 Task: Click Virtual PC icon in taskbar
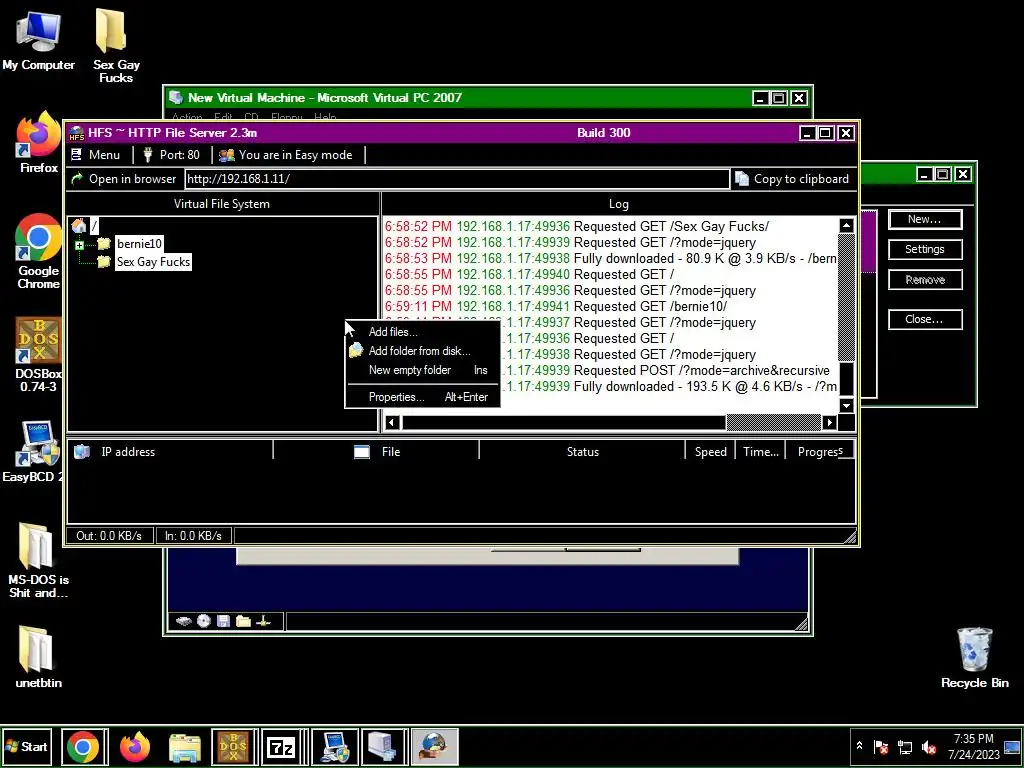[x=383, y=747]
